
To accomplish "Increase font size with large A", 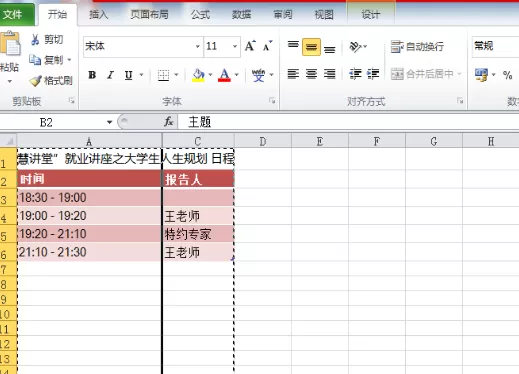I will coord(250,46).
